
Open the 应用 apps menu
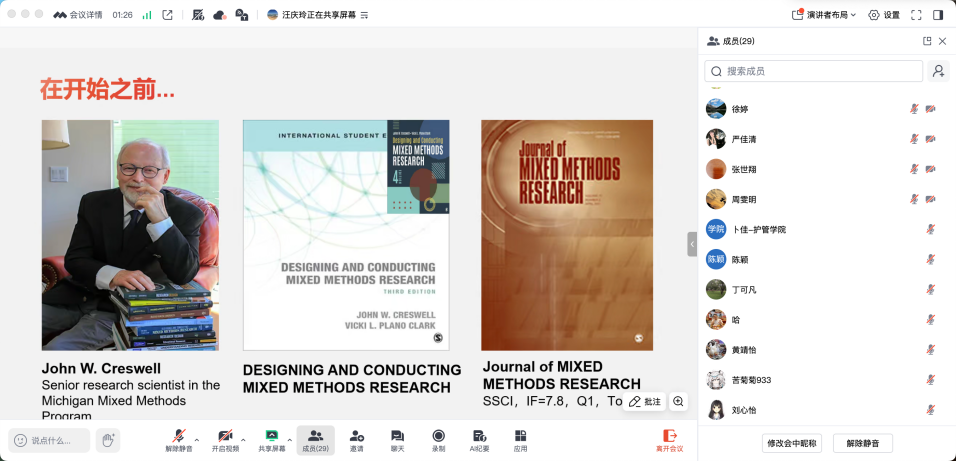(x=520, y=440)
